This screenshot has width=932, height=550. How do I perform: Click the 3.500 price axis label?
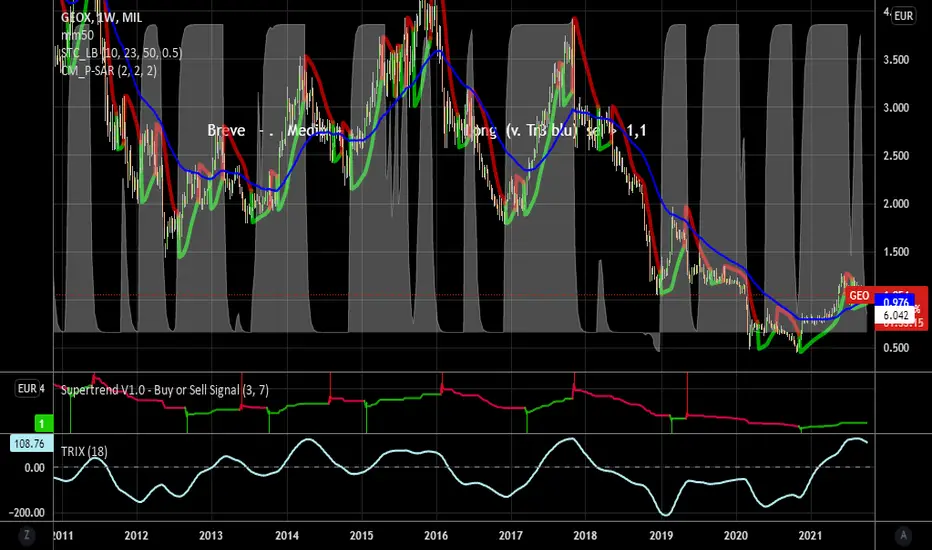coord(896,60)
